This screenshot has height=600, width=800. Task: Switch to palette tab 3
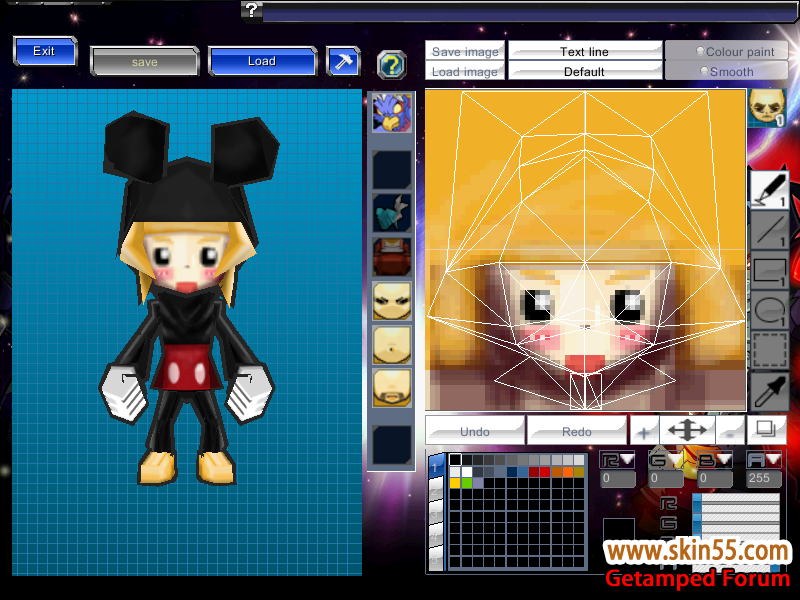pos(436,514)
